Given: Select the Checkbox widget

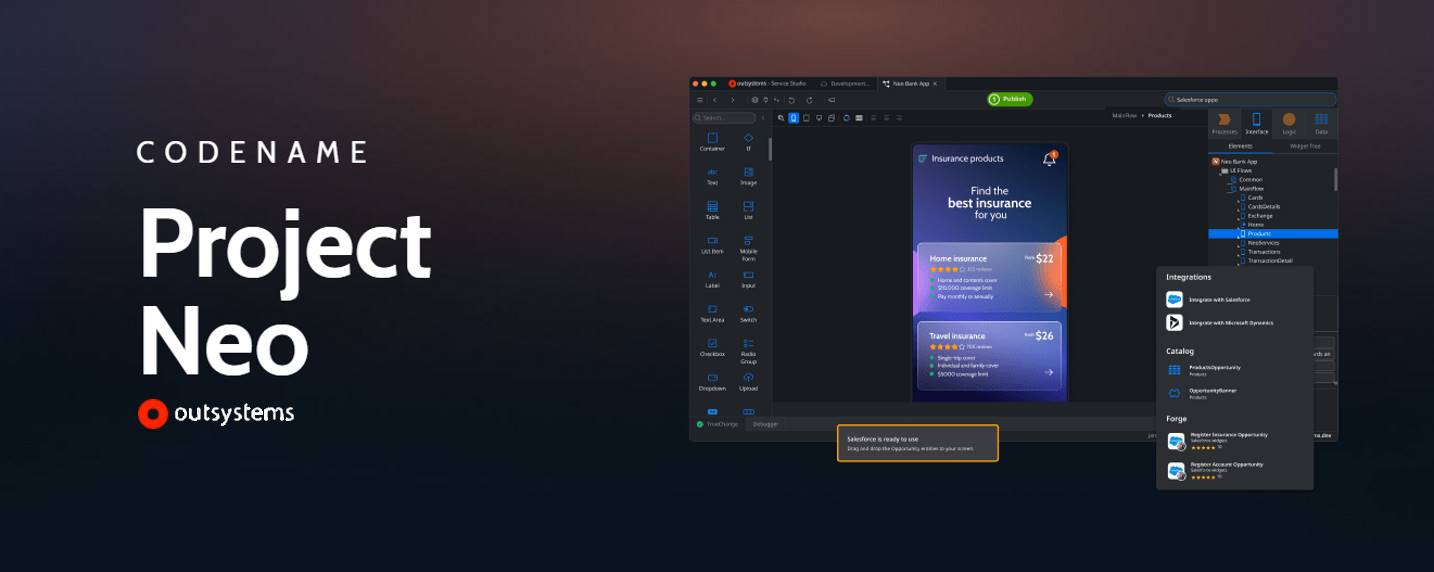Looking at the screenshot, I should 712,347.
